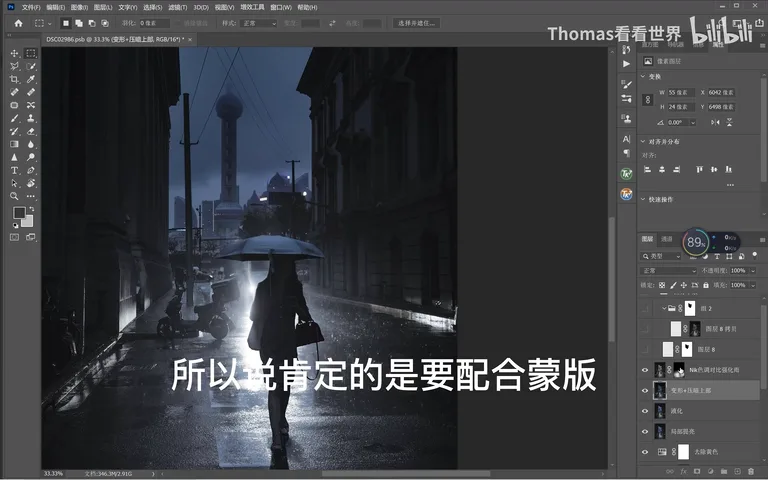This screenshot has width=768, height=480.
Task: Click the Flip Horizontal icon in Properties
Action: pos(715,122)
